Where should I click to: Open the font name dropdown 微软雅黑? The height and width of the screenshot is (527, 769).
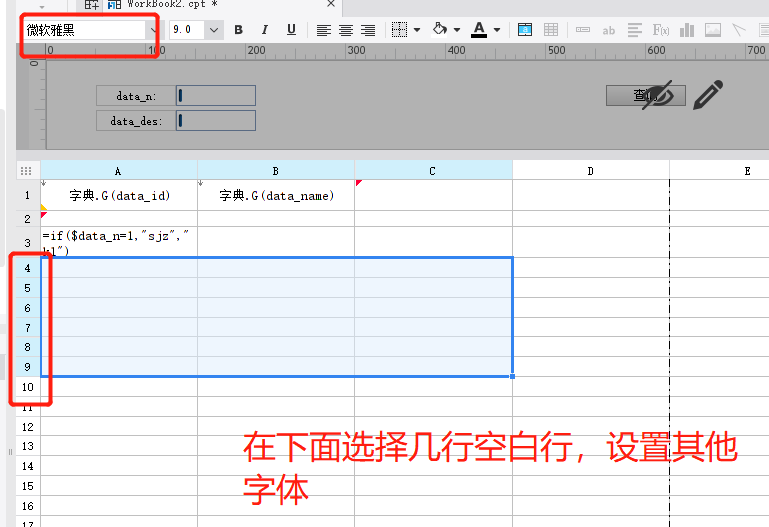154,30
